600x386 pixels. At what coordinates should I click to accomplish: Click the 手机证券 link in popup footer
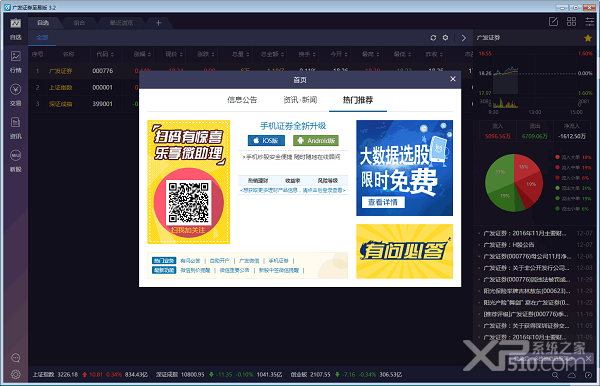[x=279, y=261]
